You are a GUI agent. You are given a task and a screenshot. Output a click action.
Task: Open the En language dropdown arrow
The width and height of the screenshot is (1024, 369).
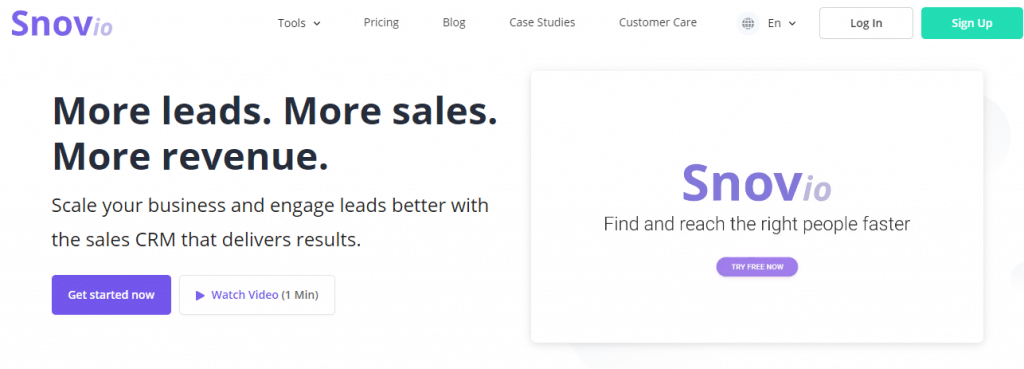tap(792, 24)
